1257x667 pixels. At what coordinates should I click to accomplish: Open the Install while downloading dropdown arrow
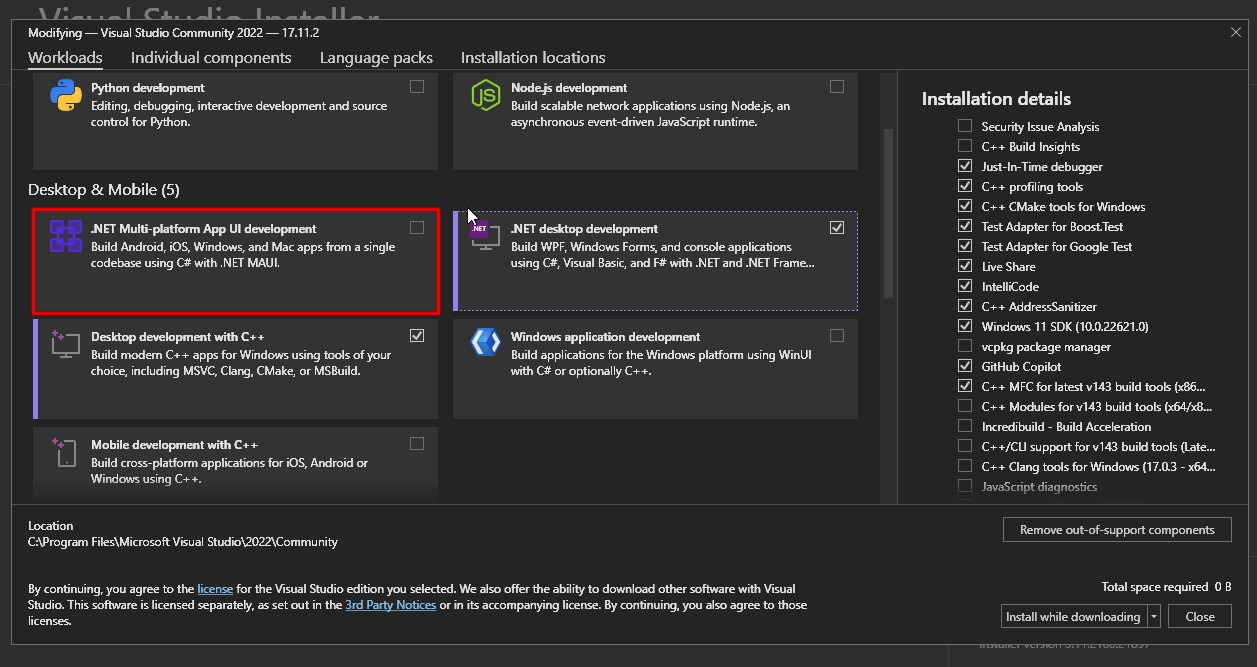pos(1154,616)
